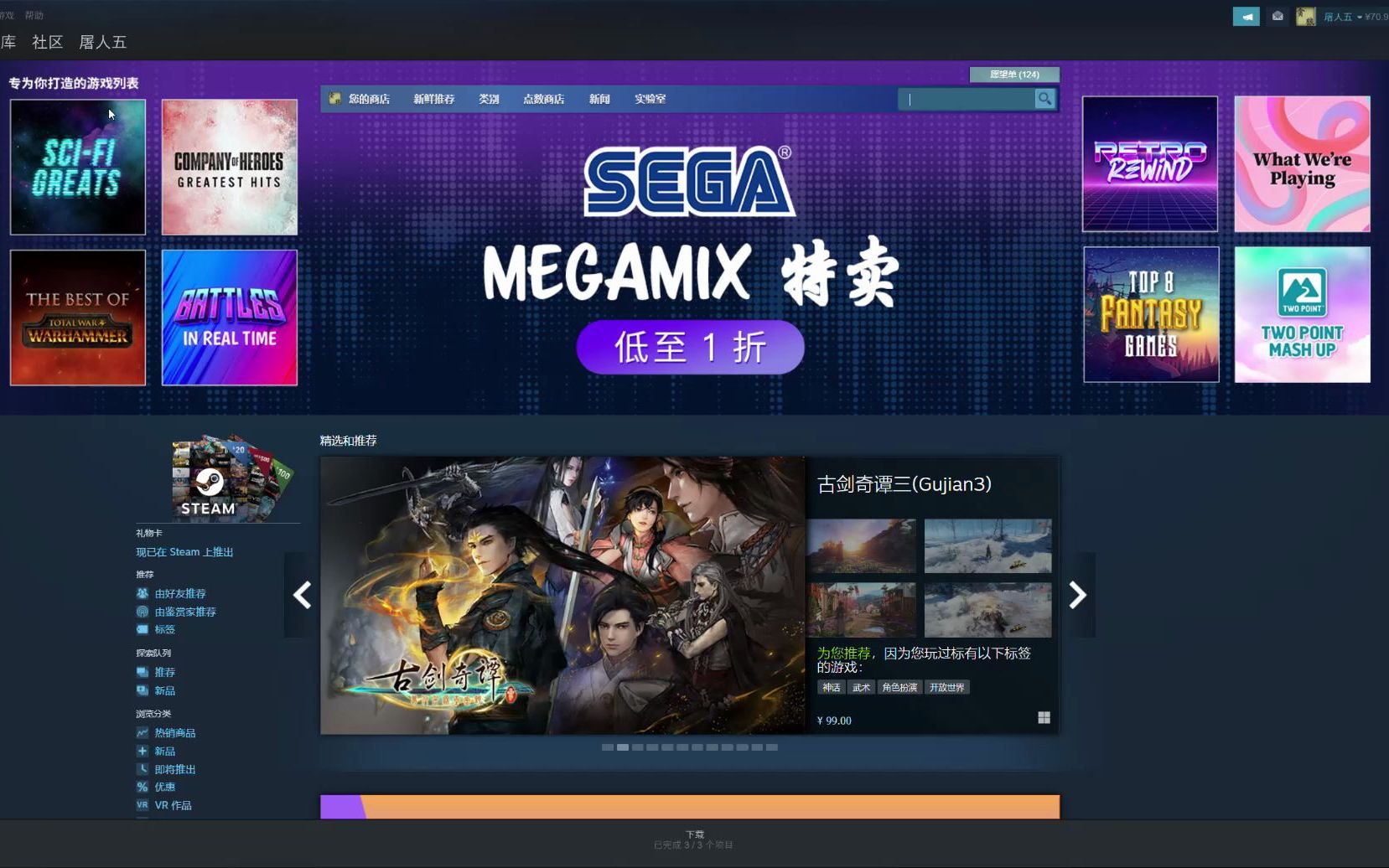This screenshot has width=1389, height=868.
Task: Open the Steam gift card image
Action: coord(232,477)
